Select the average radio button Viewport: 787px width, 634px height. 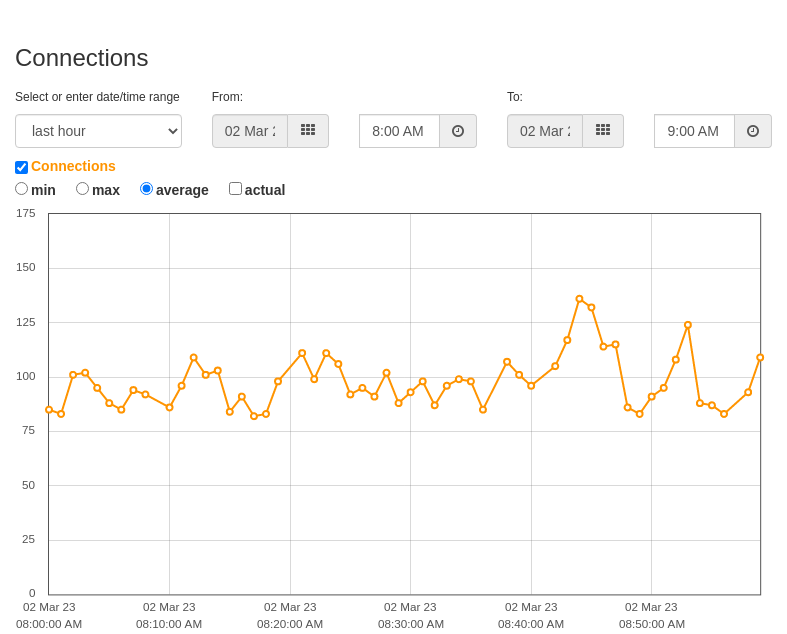point(146,189)
